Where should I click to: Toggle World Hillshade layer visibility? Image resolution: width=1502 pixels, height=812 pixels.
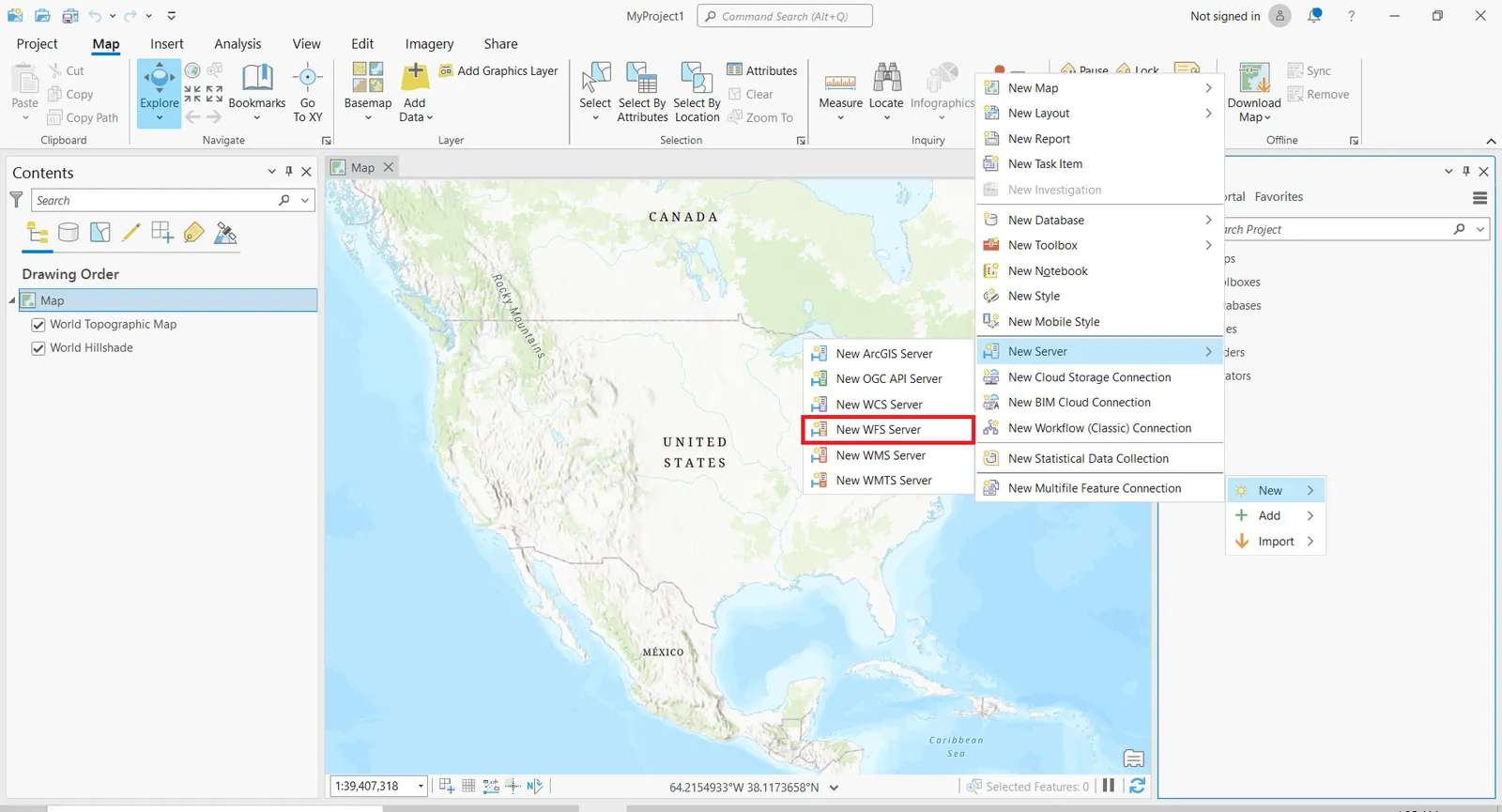pos(38,348)
